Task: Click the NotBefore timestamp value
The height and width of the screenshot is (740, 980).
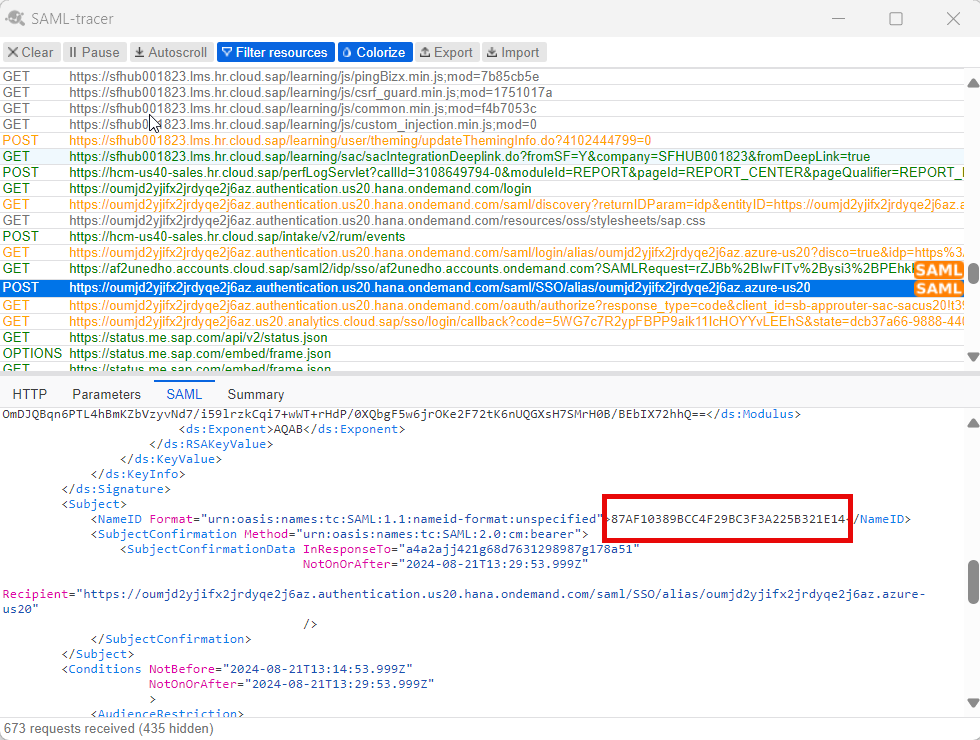Action: click(x=318, y=669)
